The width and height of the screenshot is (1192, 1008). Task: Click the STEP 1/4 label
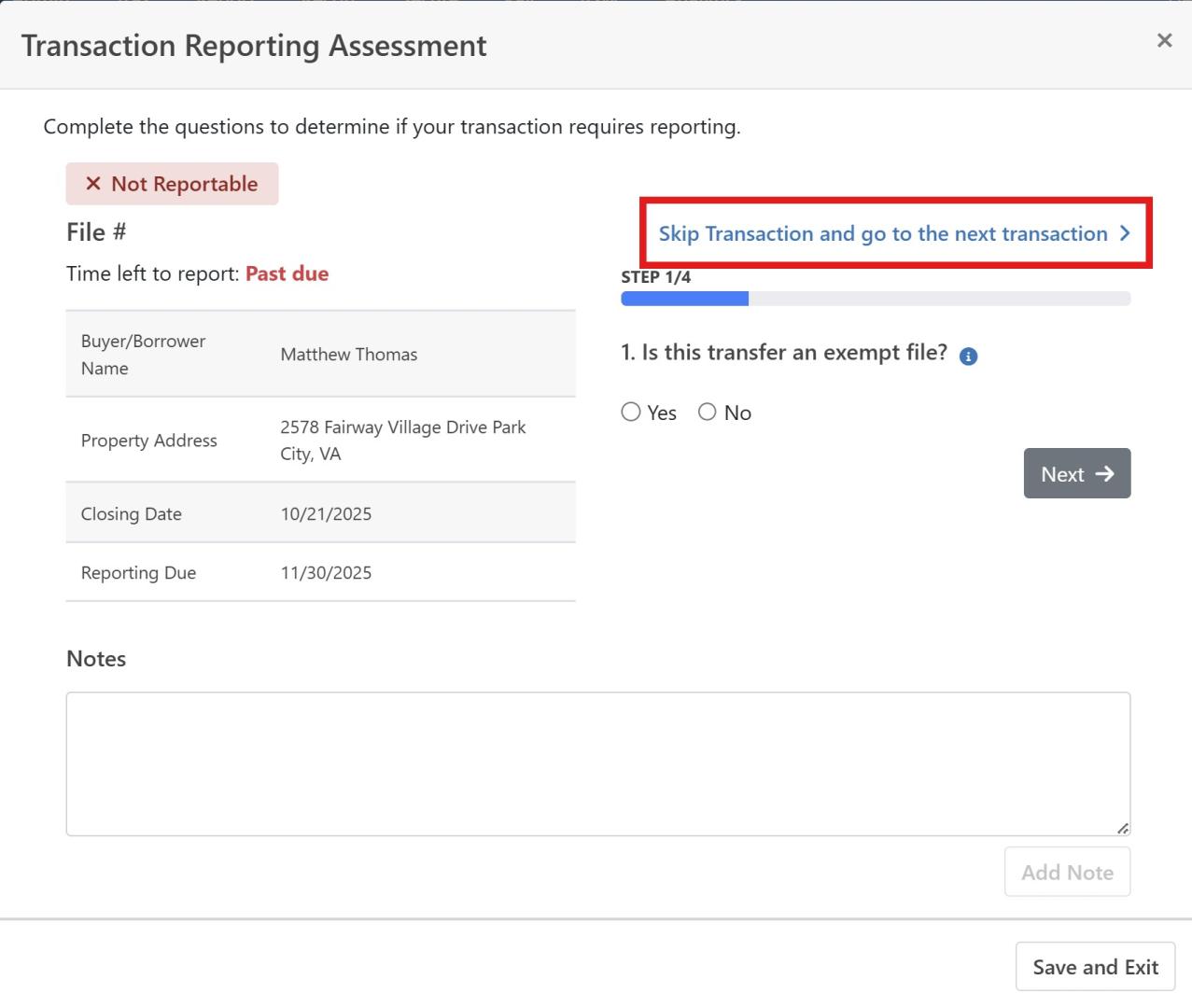point(655,277)
